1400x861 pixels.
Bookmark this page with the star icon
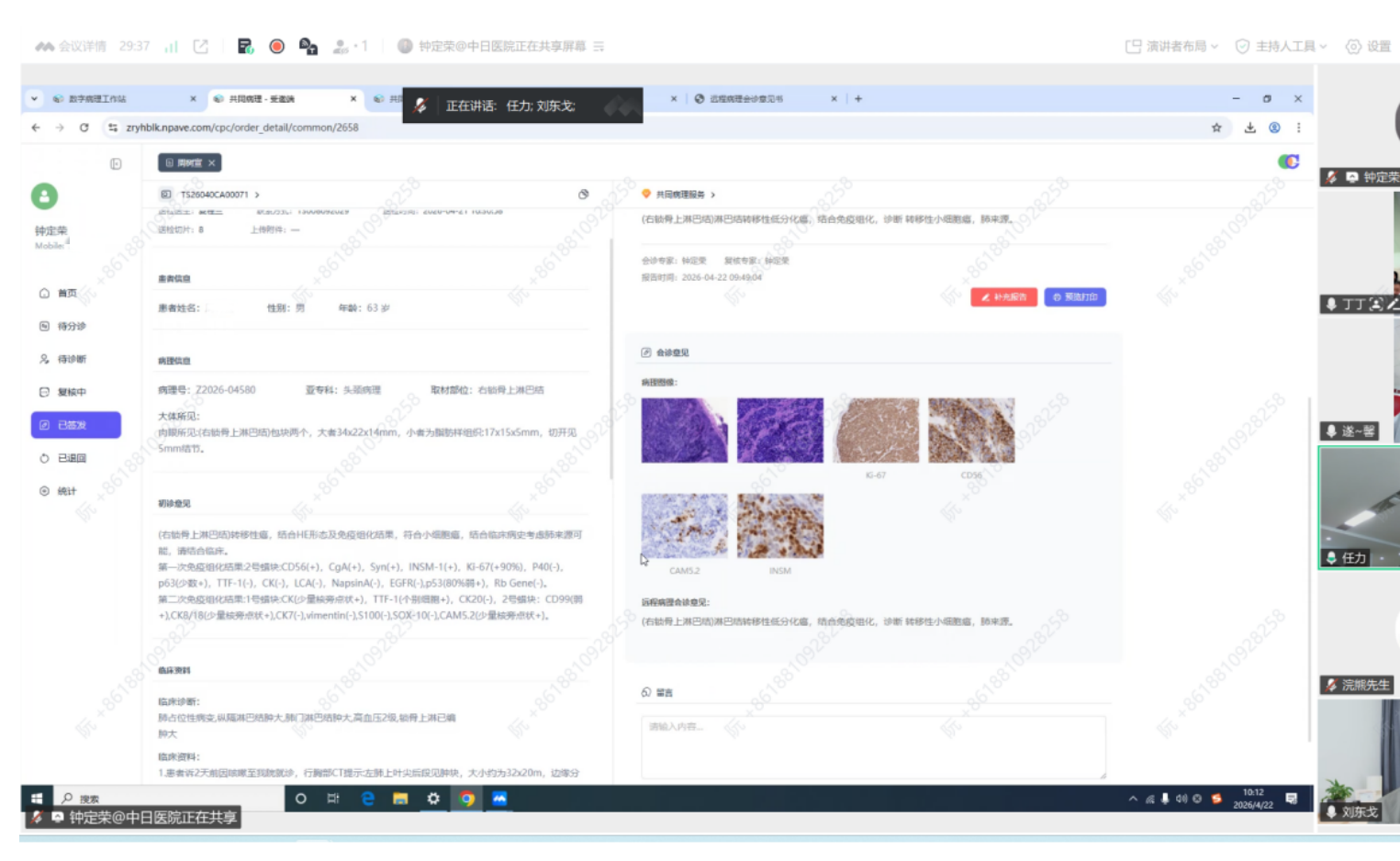pyautogui.click(x=1216, y=128)
